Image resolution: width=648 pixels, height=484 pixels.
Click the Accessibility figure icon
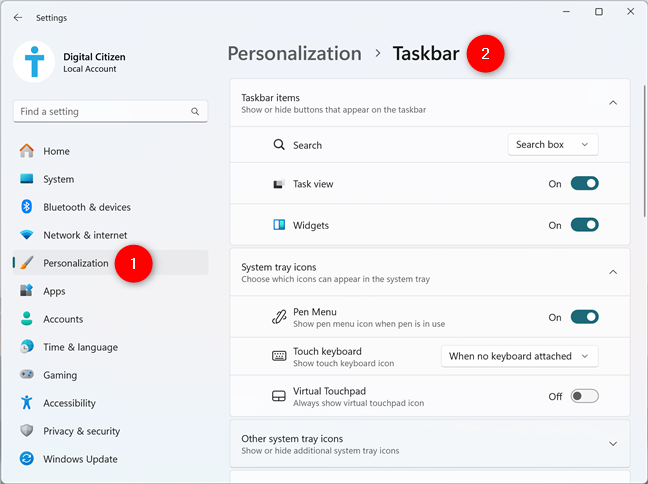click(26, 403)
